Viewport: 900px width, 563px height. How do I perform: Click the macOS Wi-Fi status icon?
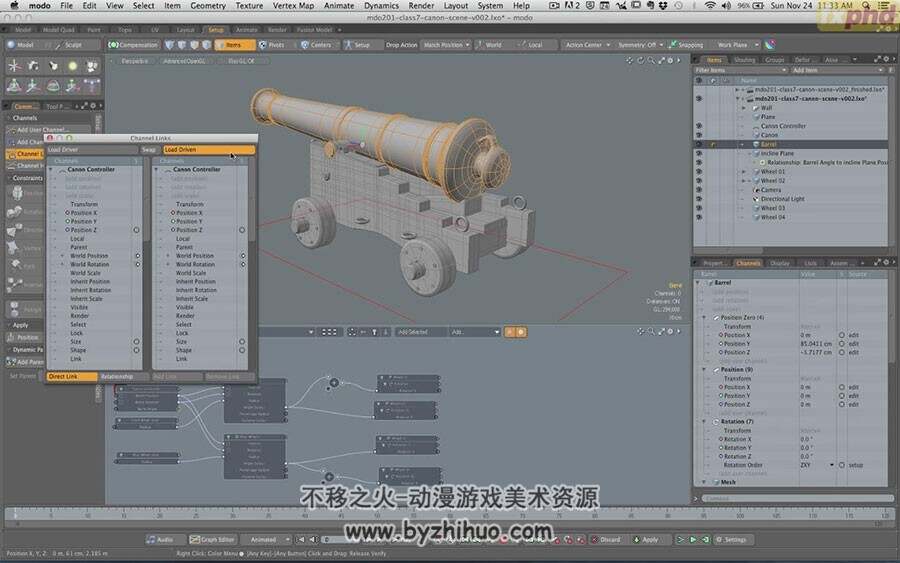(x=710, y=6)
